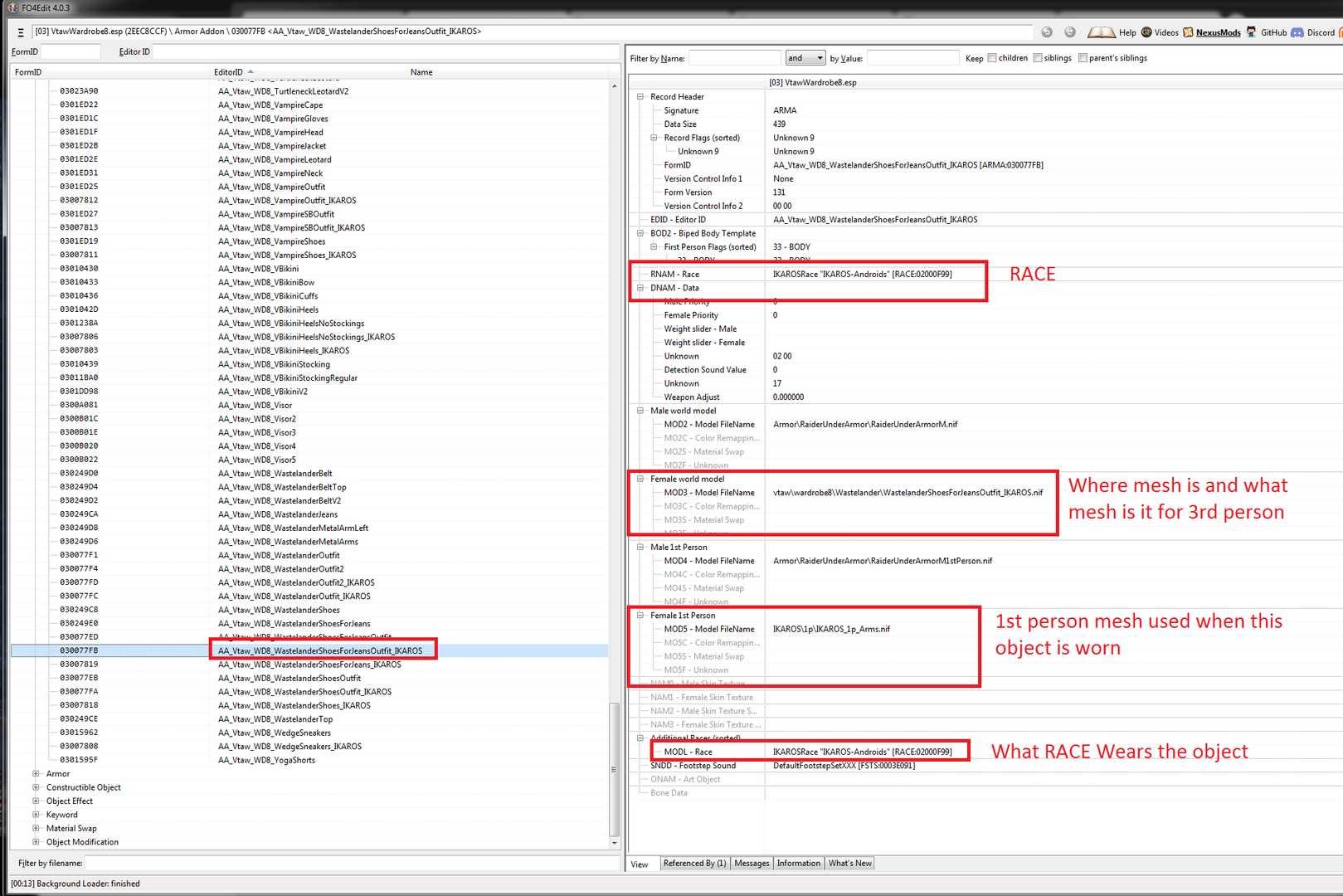Switch to the Messages tab

[752, 864]
